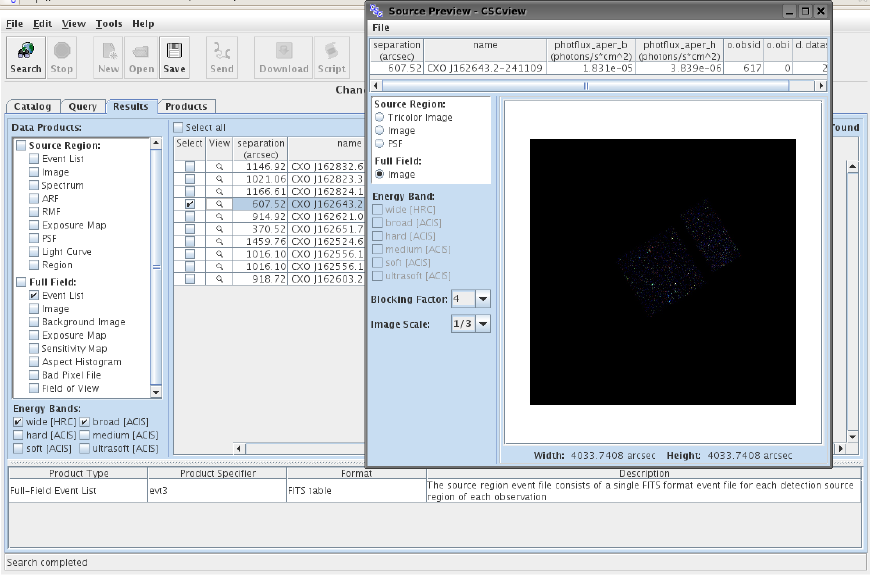Check the Spectrum data product checkbox
Image resolution: width=870 pixels, height=577 pixels.
(35, 185)
